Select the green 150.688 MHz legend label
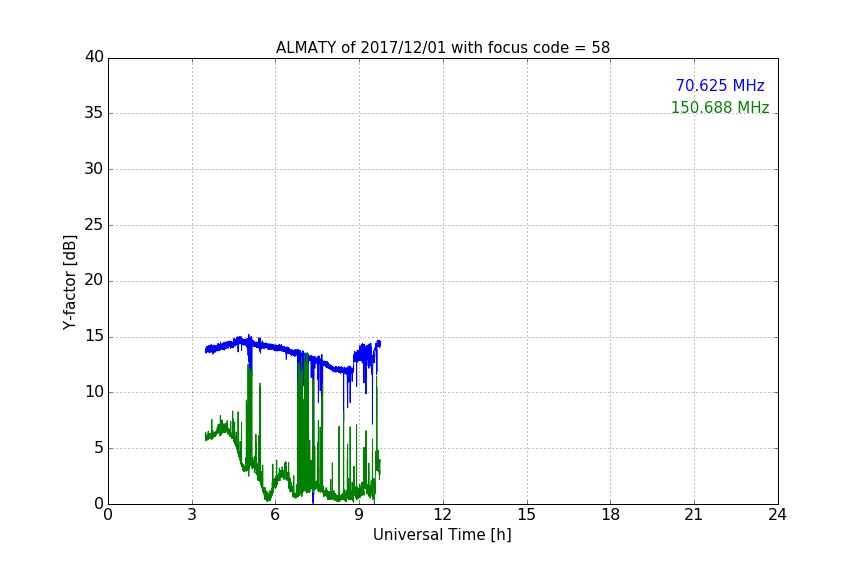Viewport: 864px width, 576px height. click(720, 107)
